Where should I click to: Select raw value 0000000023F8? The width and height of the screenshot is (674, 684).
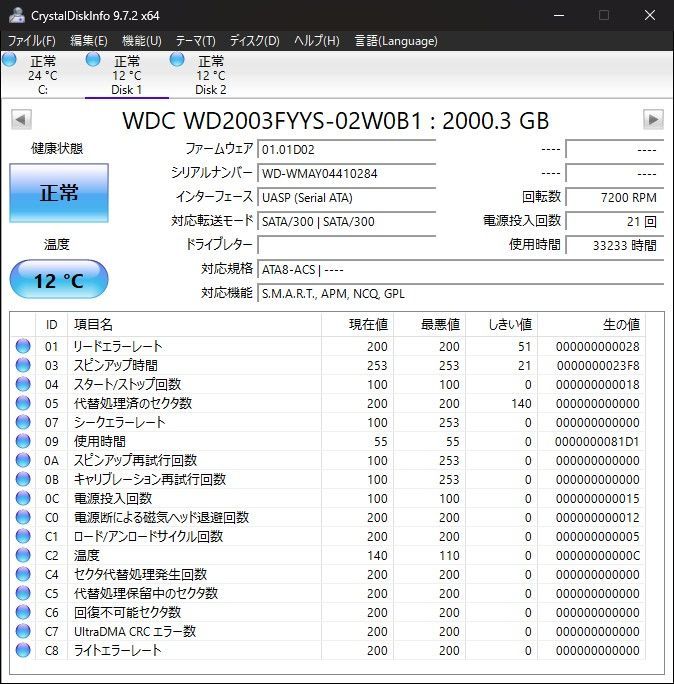(x=598, y=366)
